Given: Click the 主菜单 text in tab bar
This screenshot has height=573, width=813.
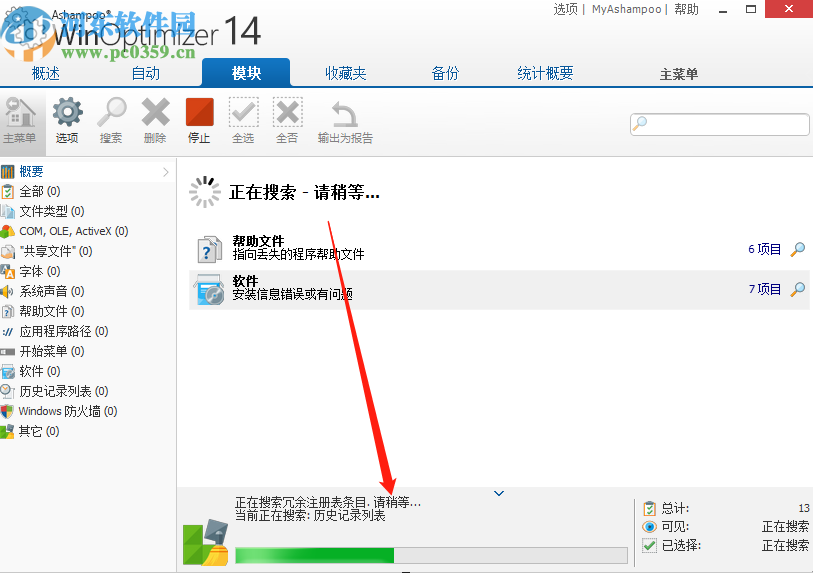Looking at the screenshot, I should pos(679,75).
